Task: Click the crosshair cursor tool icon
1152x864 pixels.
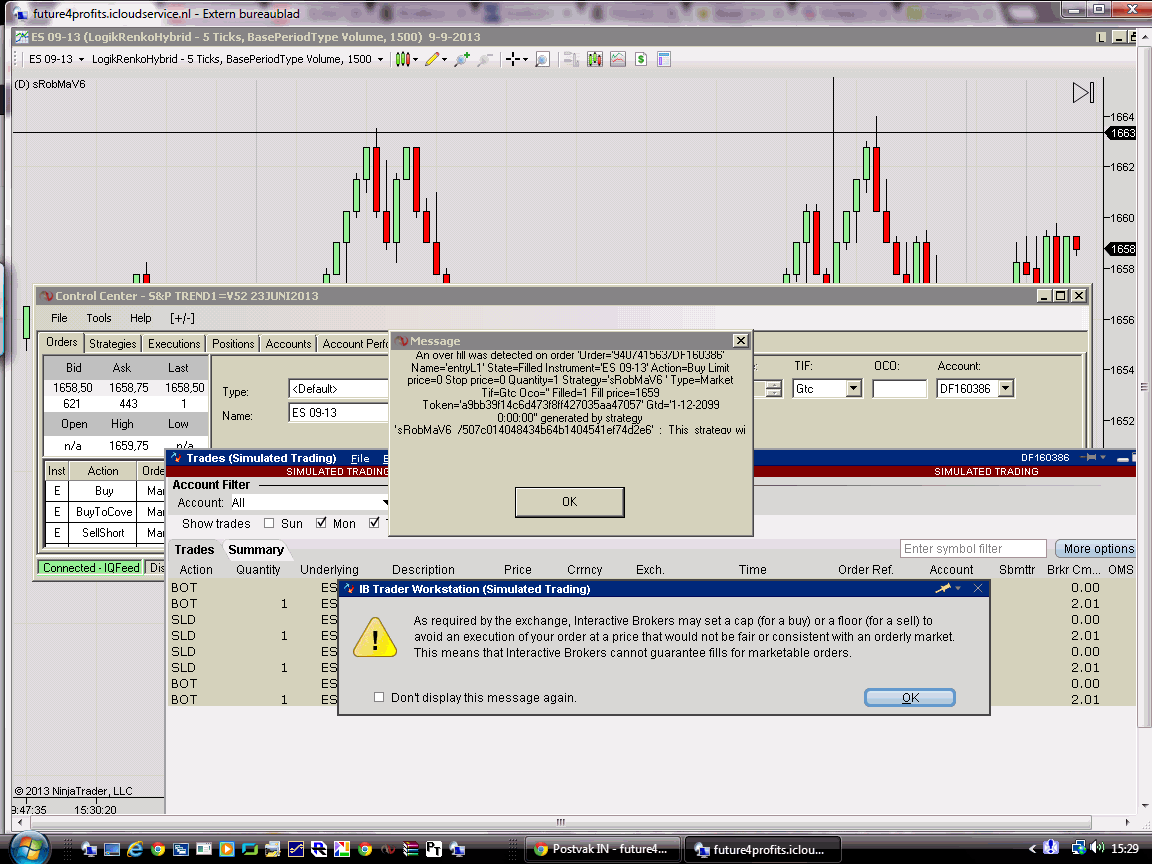Action: point(513,59)
